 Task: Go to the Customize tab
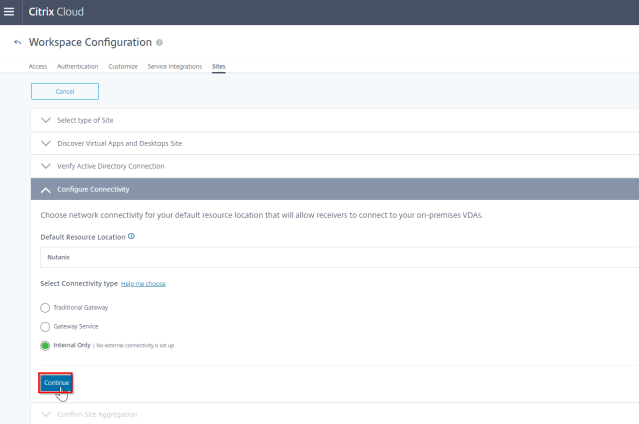tap(123, 66)
